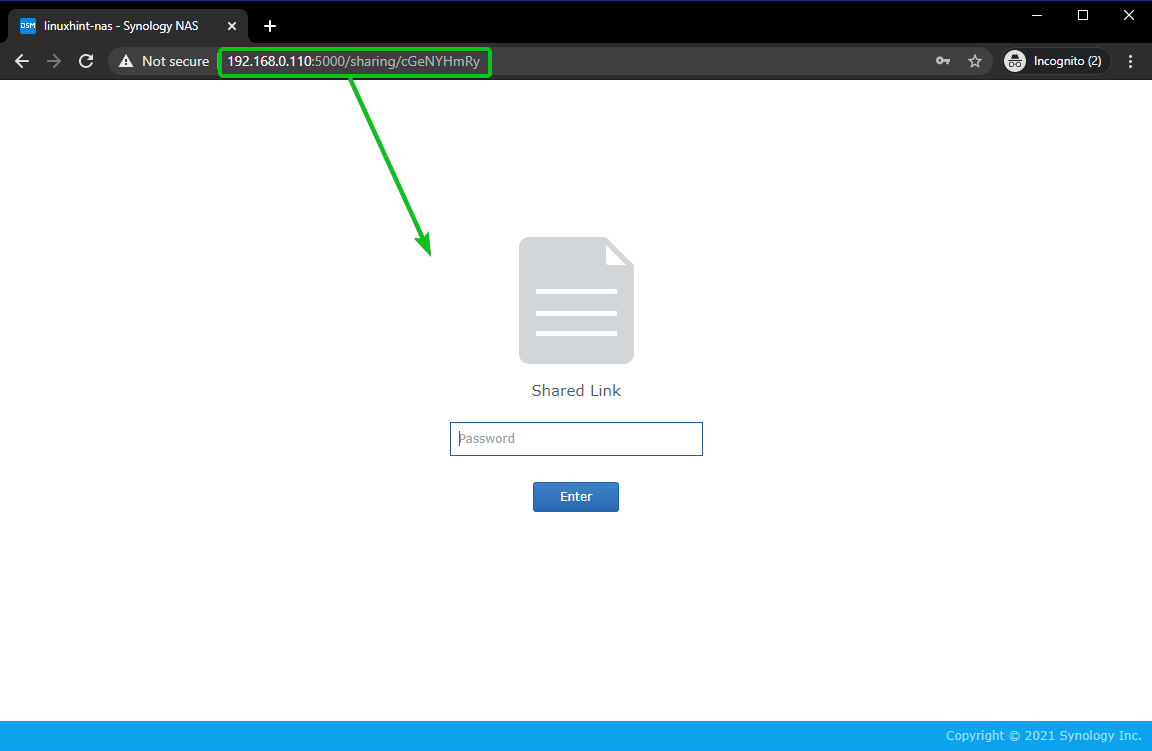
Task: Bookmark this page with the star icon
Action: click(x=975, y=61)
